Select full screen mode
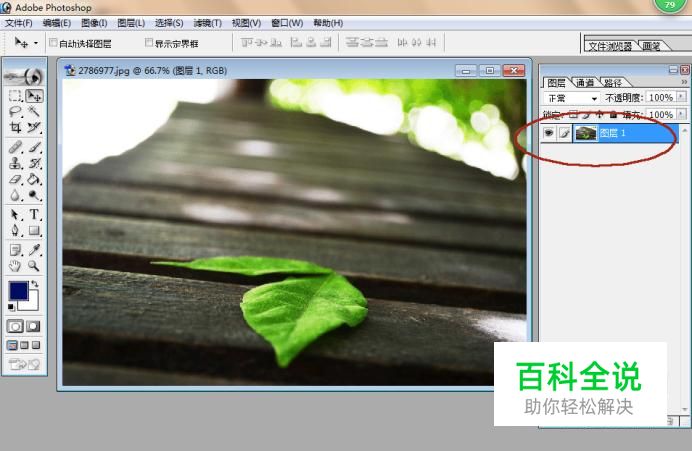 pos(36,345)
